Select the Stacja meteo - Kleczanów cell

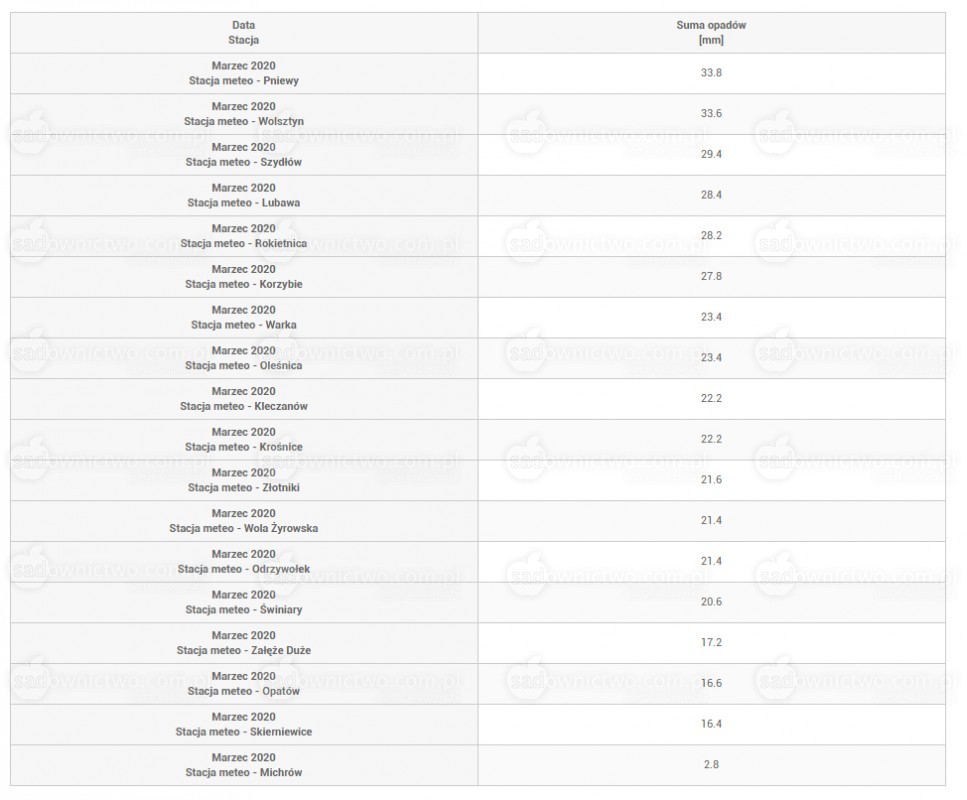(244, 399)
